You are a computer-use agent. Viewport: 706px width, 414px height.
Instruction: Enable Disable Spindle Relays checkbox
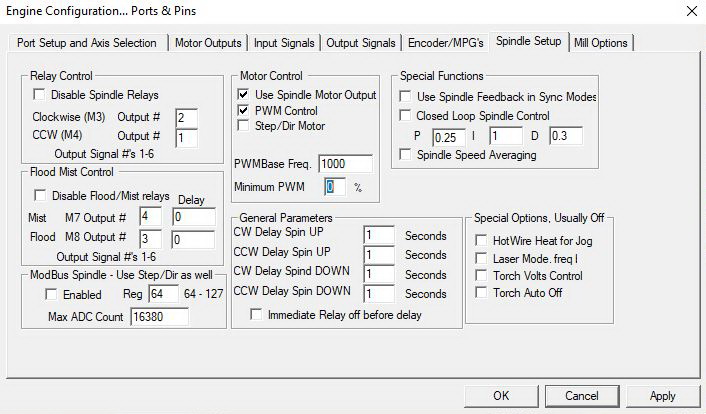(39, 95)
